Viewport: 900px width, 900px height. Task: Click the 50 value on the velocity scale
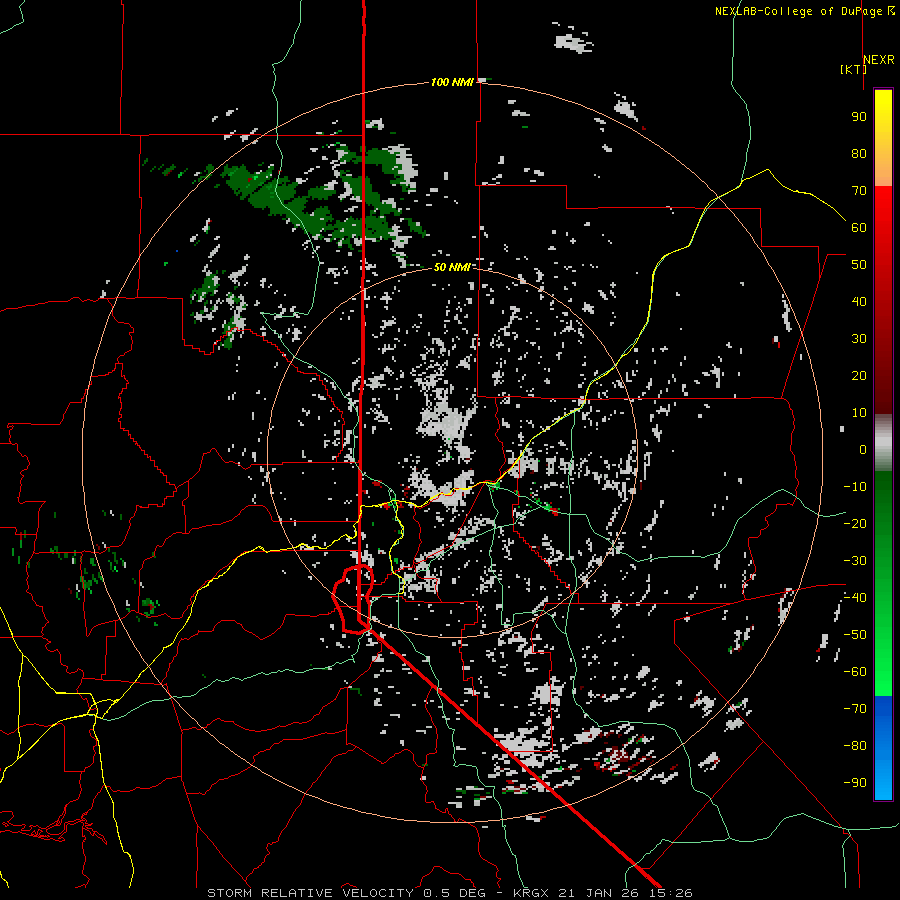(859, 265)
